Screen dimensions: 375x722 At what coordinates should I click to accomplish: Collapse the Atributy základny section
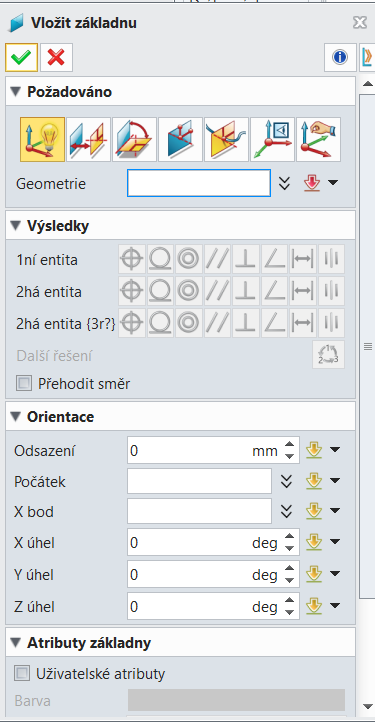[x=16, y=642]
